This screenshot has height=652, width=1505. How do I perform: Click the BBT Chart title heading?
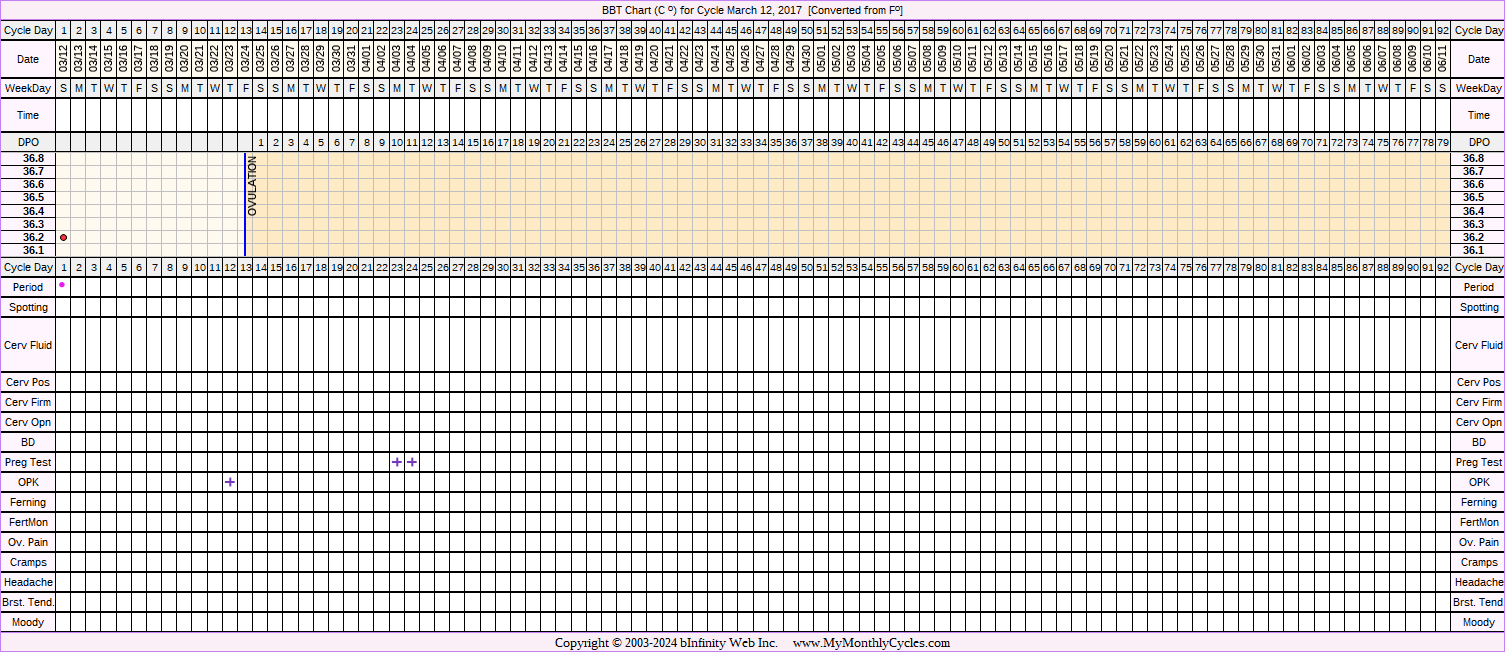752,9
